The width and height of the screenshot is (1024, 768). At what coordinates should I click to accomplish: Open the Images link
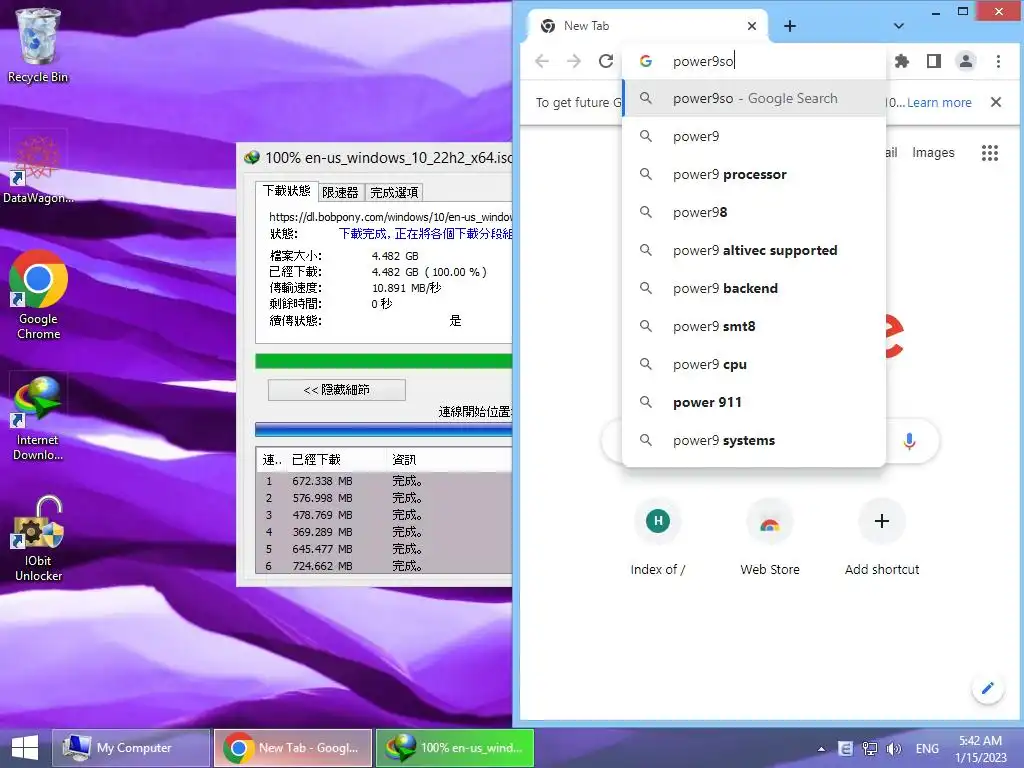(933, 153)
